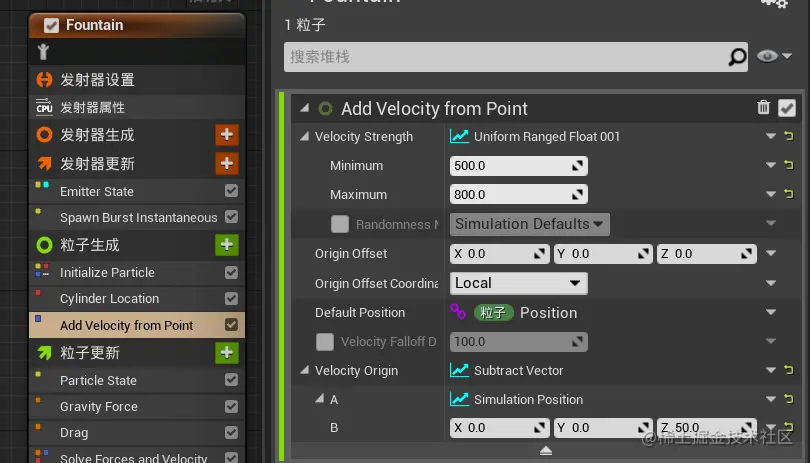Disable the Emitter State module checkbox
This screenshot has height=463, width=810.
(231, 191)
